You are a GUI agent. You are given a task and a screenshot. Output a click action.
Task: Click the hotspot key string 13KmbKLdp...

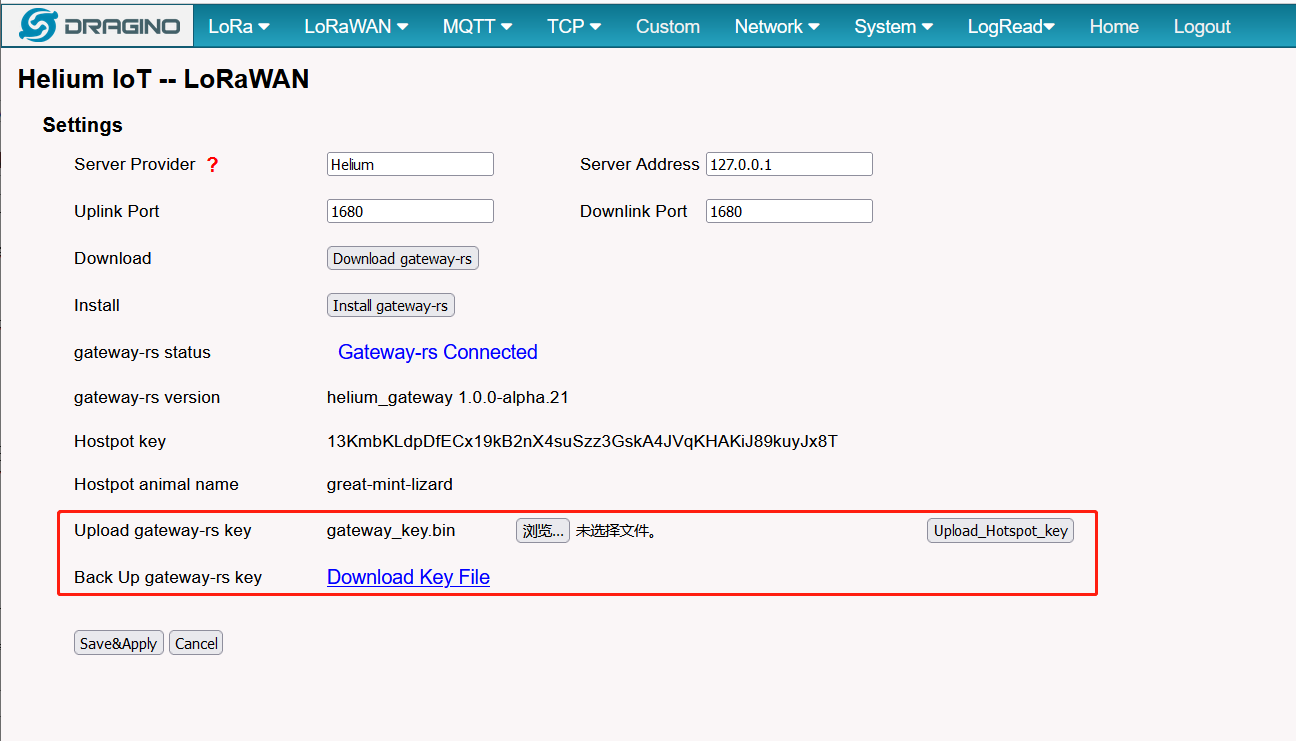[x=582, y=441]
